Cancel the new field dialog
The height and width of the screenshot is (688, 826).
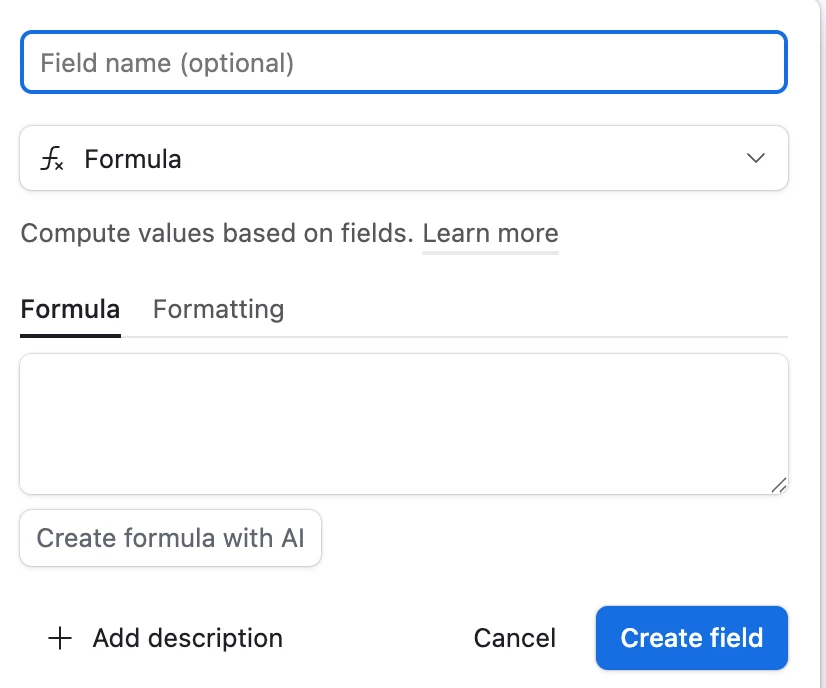tap(515, 638)
